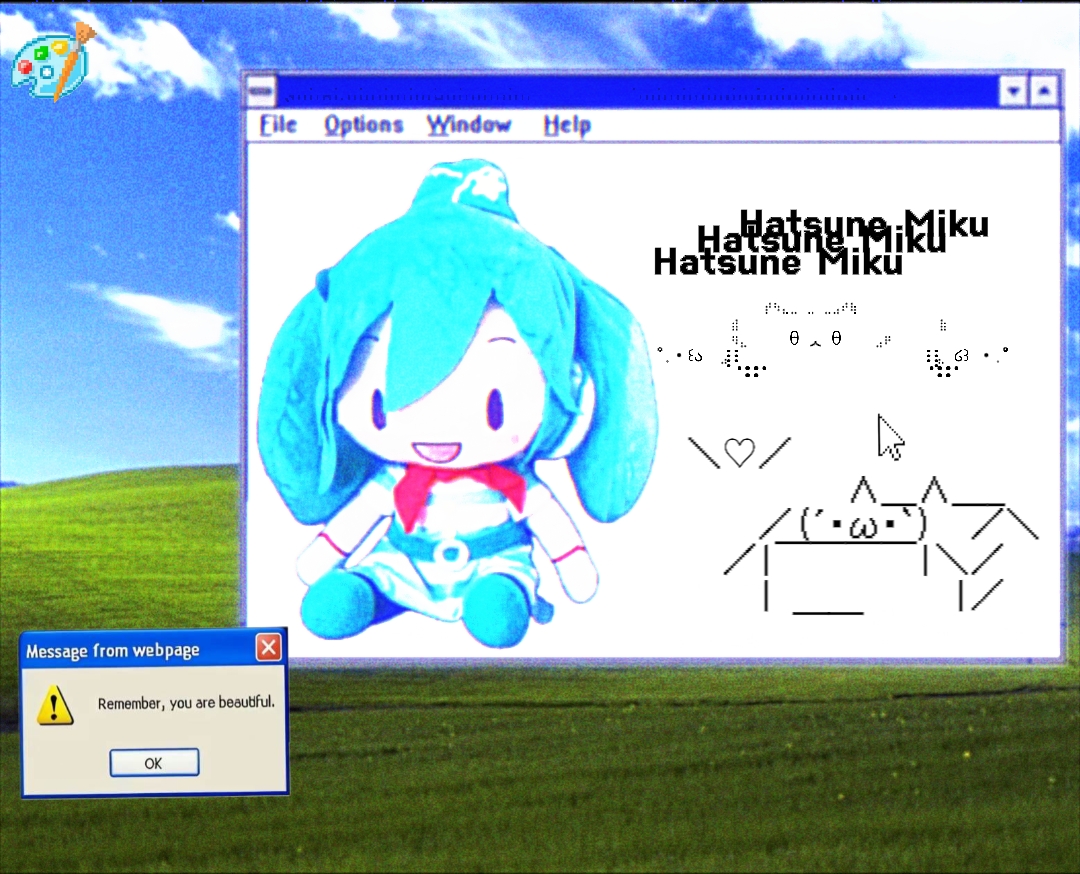1080x874 pixels.
Task: Click the window's control-menu box
Action: (x=261, y=90)
